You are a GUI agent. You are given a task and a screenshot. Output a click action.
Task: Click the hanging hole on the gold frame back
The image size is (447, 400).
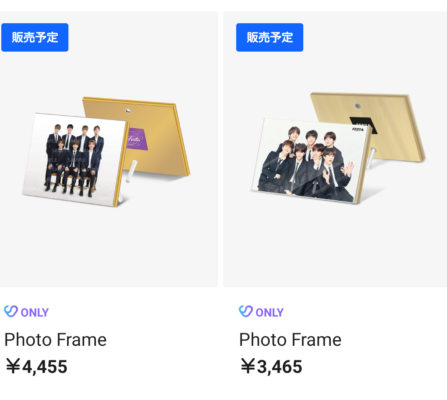(128, 110)
